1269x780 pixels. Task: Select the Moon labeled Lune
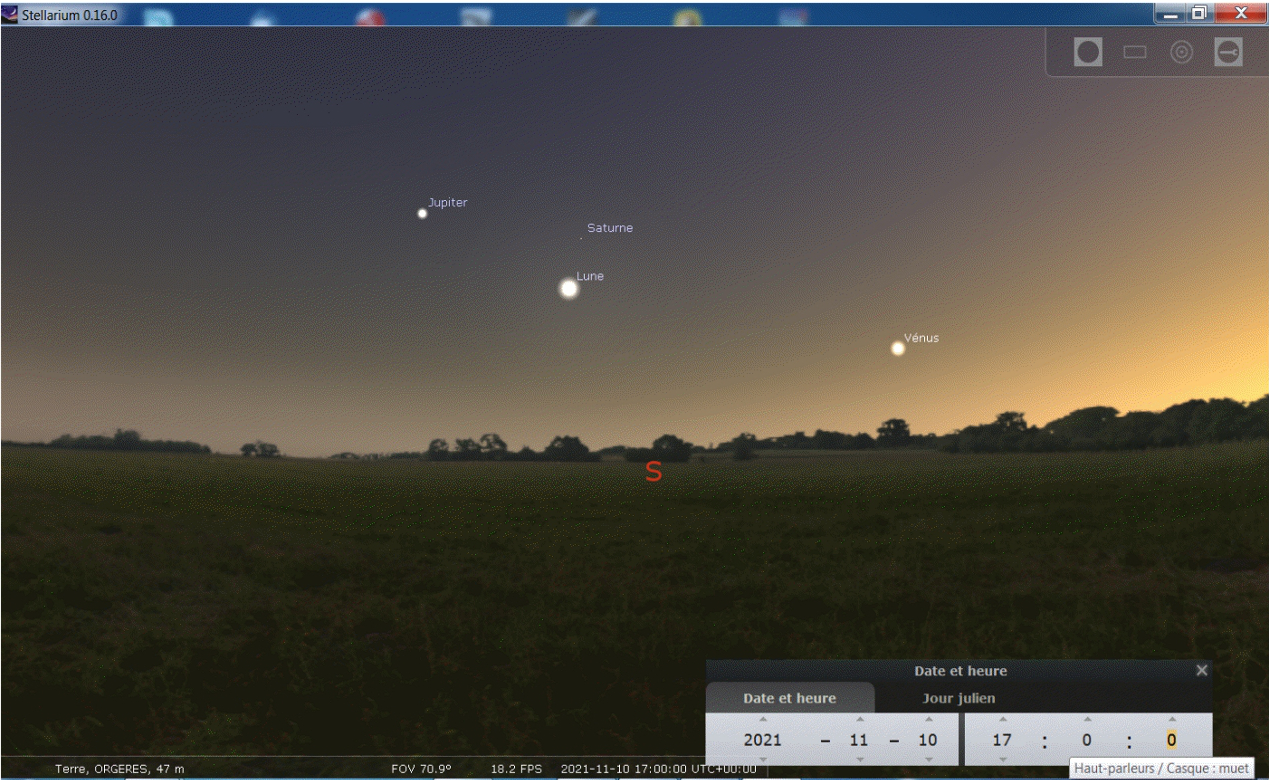tap(569, 288)
